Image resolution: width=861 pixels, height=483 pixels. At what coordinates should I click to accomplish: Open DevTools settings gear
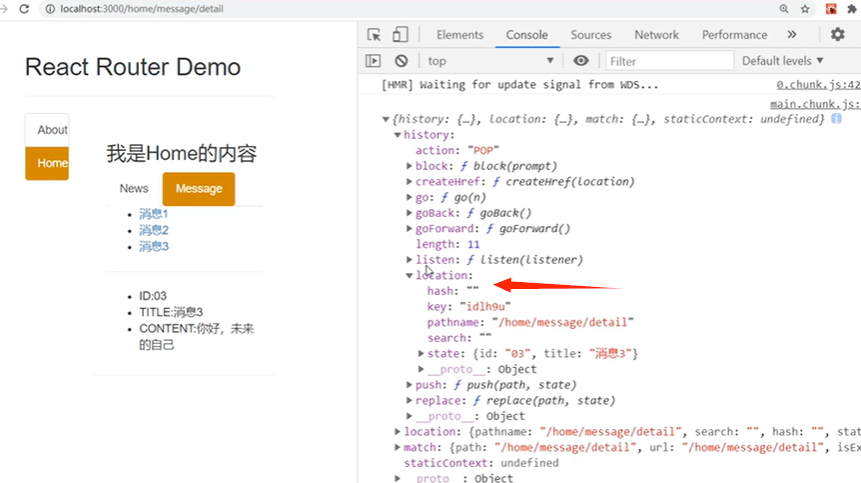point(837,35)
